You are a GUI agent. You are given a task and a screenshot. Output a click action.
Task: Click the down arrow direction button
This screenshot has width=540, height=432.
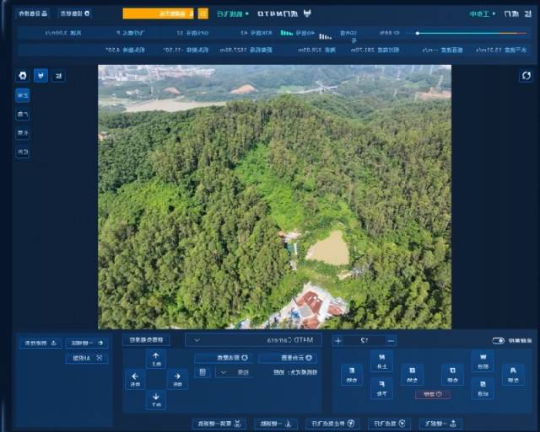coord(156,400)
